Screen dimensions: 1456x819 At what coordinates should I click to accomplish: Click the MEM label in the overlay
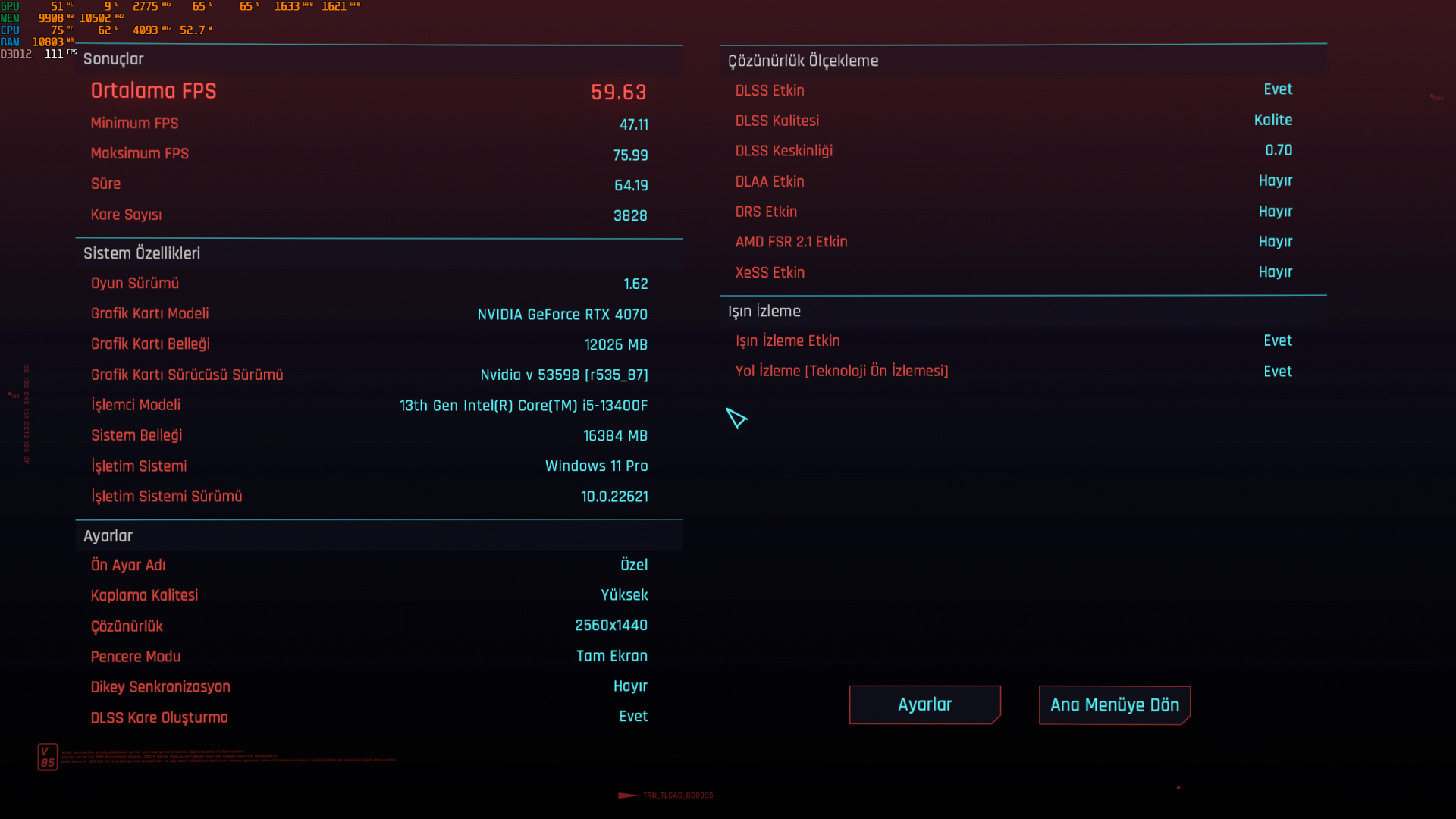10,18
